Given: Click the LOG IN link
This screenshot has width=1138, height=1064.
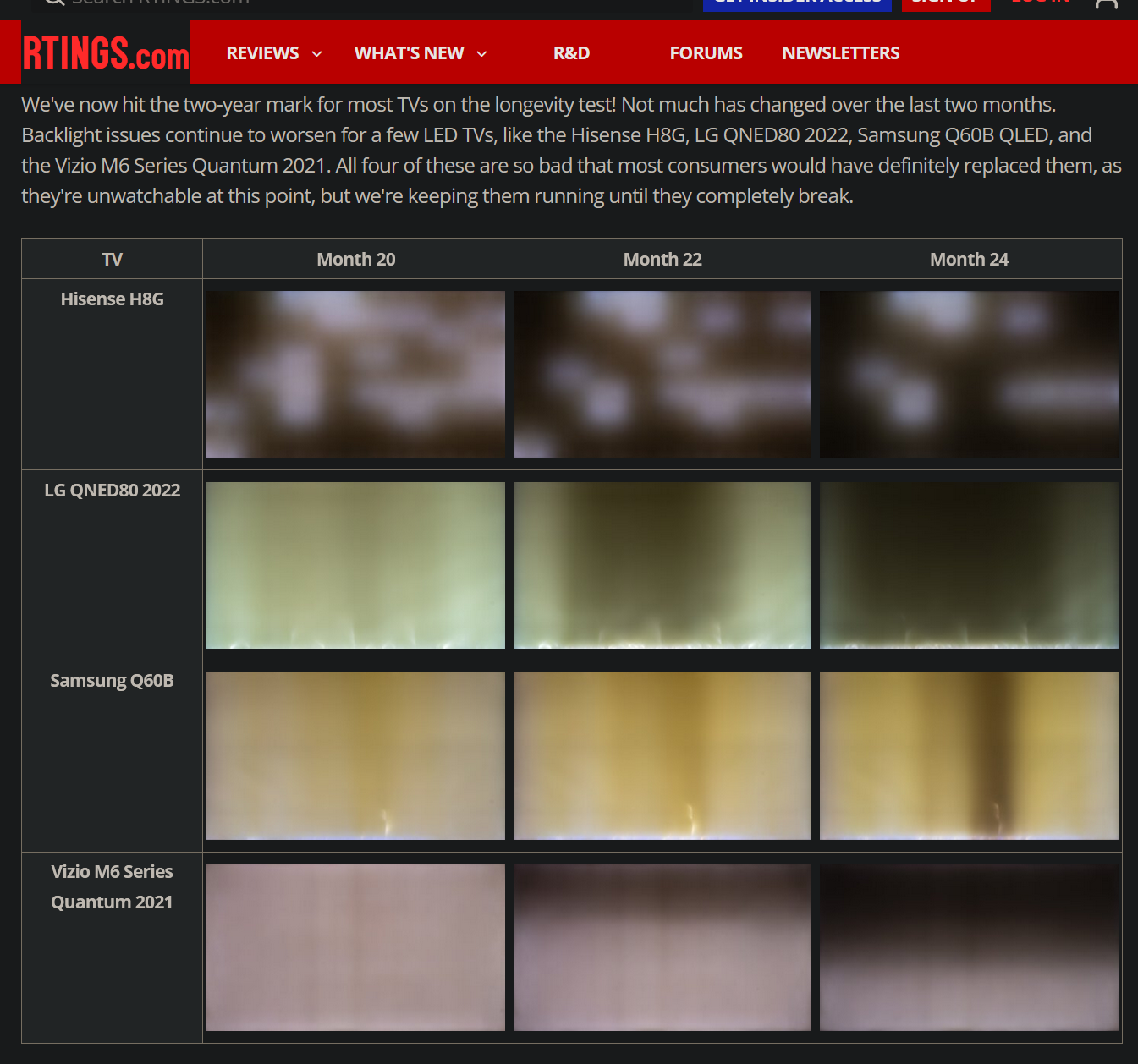Looking at the screenshot, I should (1039, 3).
